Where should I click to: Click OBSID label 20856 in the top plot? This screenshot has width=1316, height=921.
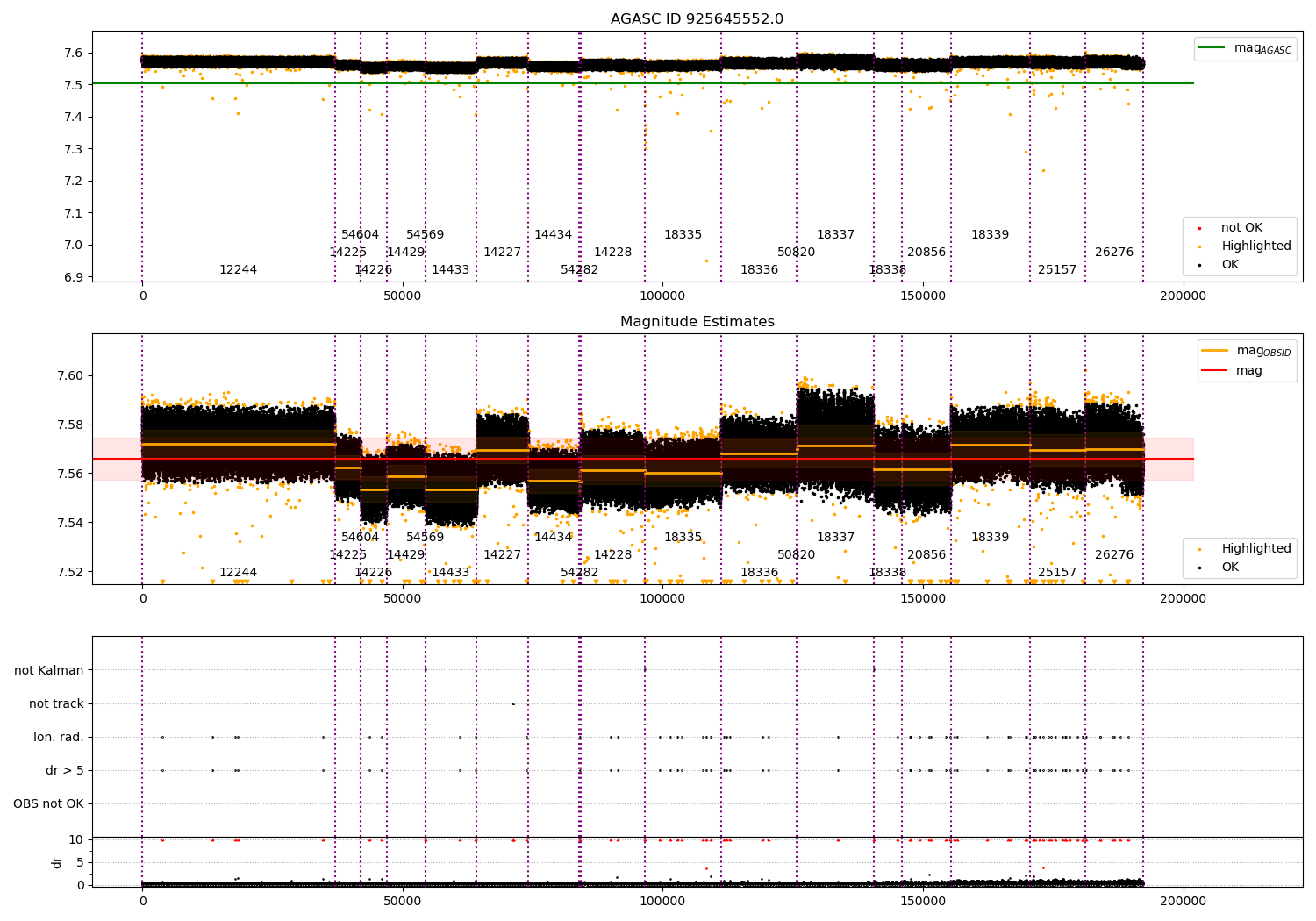click(926, 253)
